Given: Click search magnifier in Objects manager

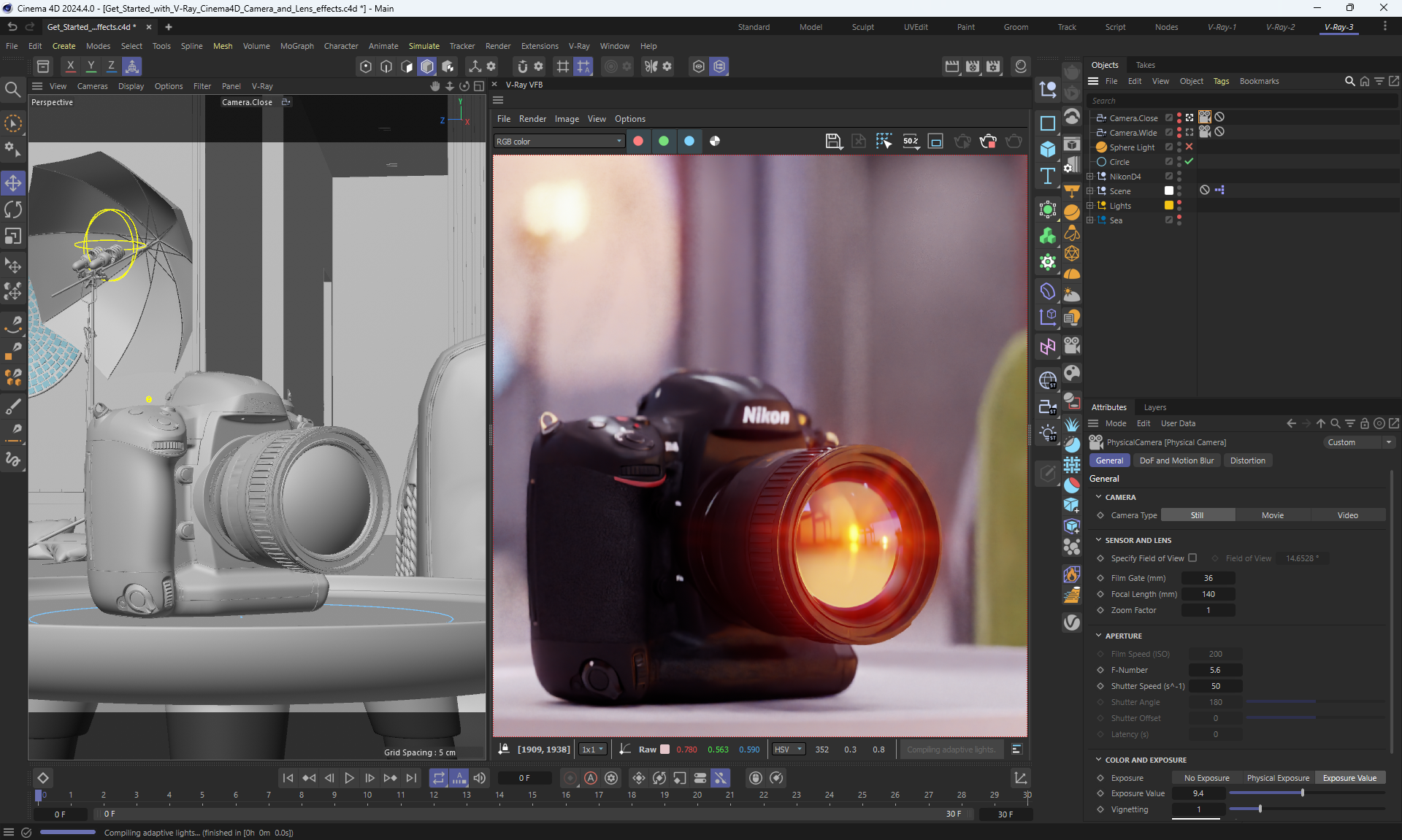Looking at the screenshot, I should [x=1349, y=81].
